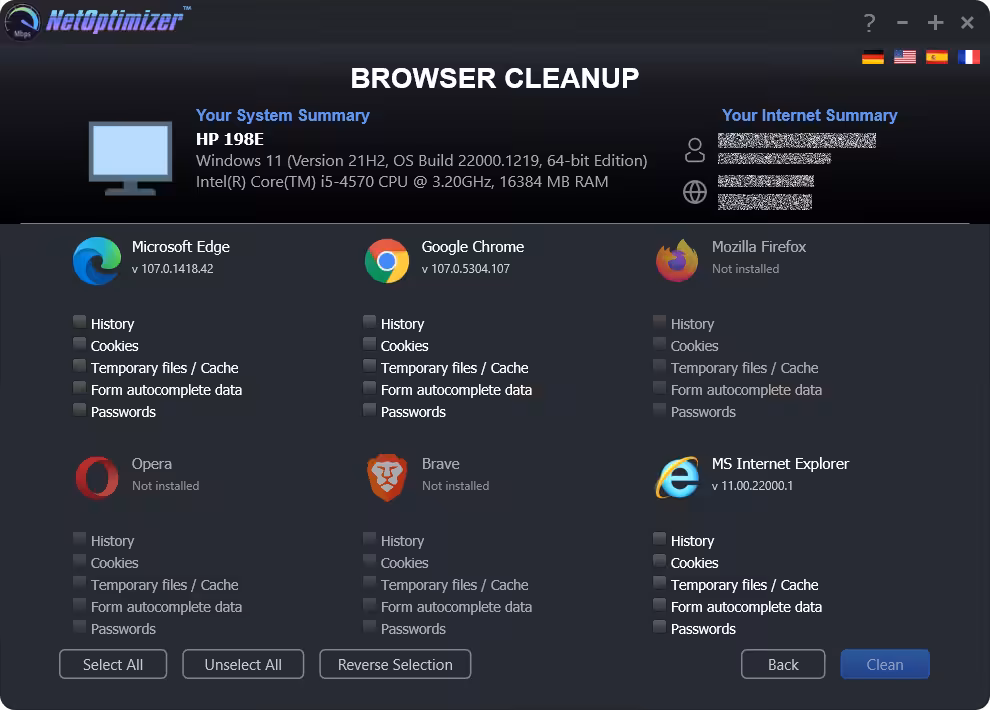Image resolution: width=990 pixels, height=710 pixels.
Task: Start cleanup with the Clean button
Action: [x=885, y=665]
